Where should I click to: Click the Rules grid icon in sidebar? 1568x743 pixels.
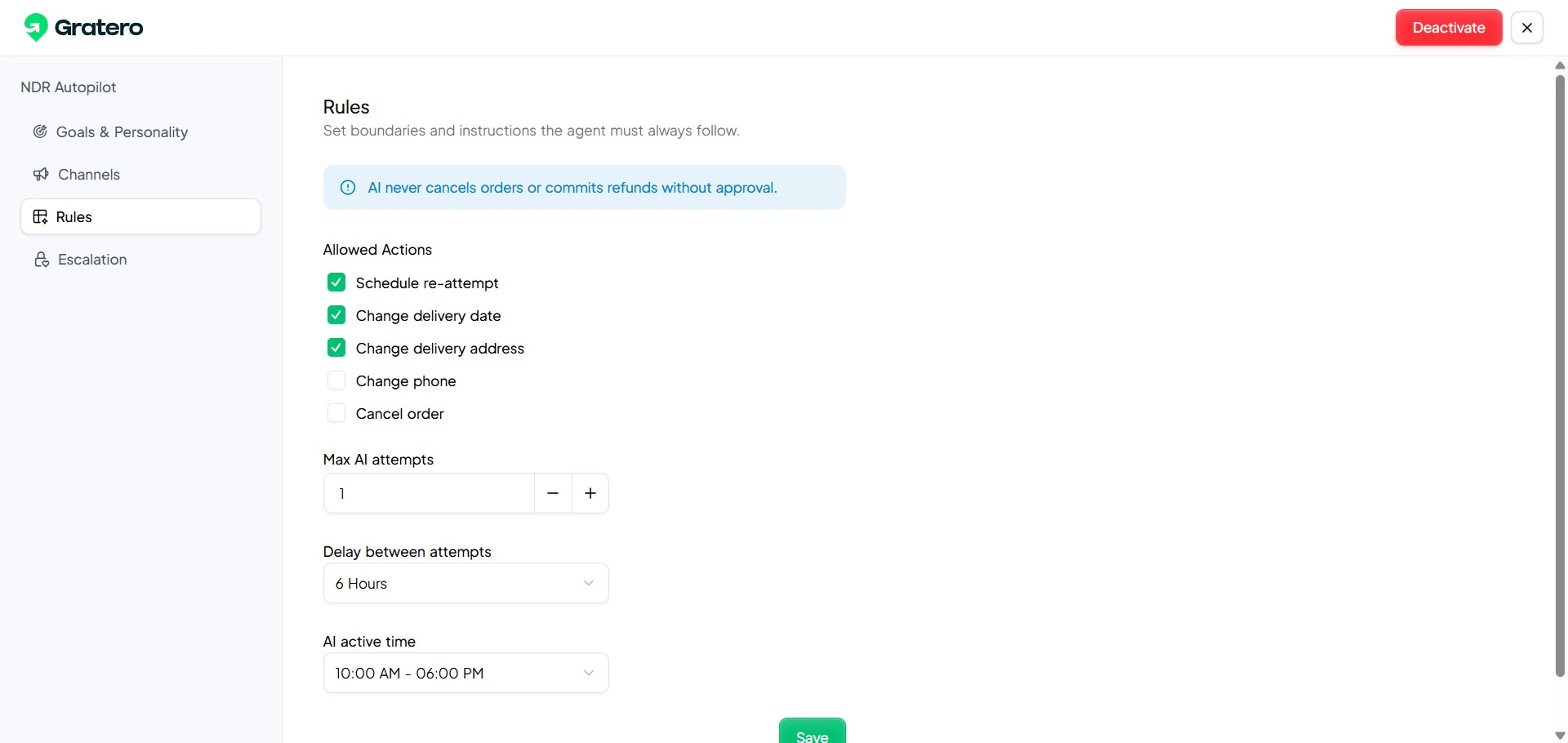click(x=41, y=216)
